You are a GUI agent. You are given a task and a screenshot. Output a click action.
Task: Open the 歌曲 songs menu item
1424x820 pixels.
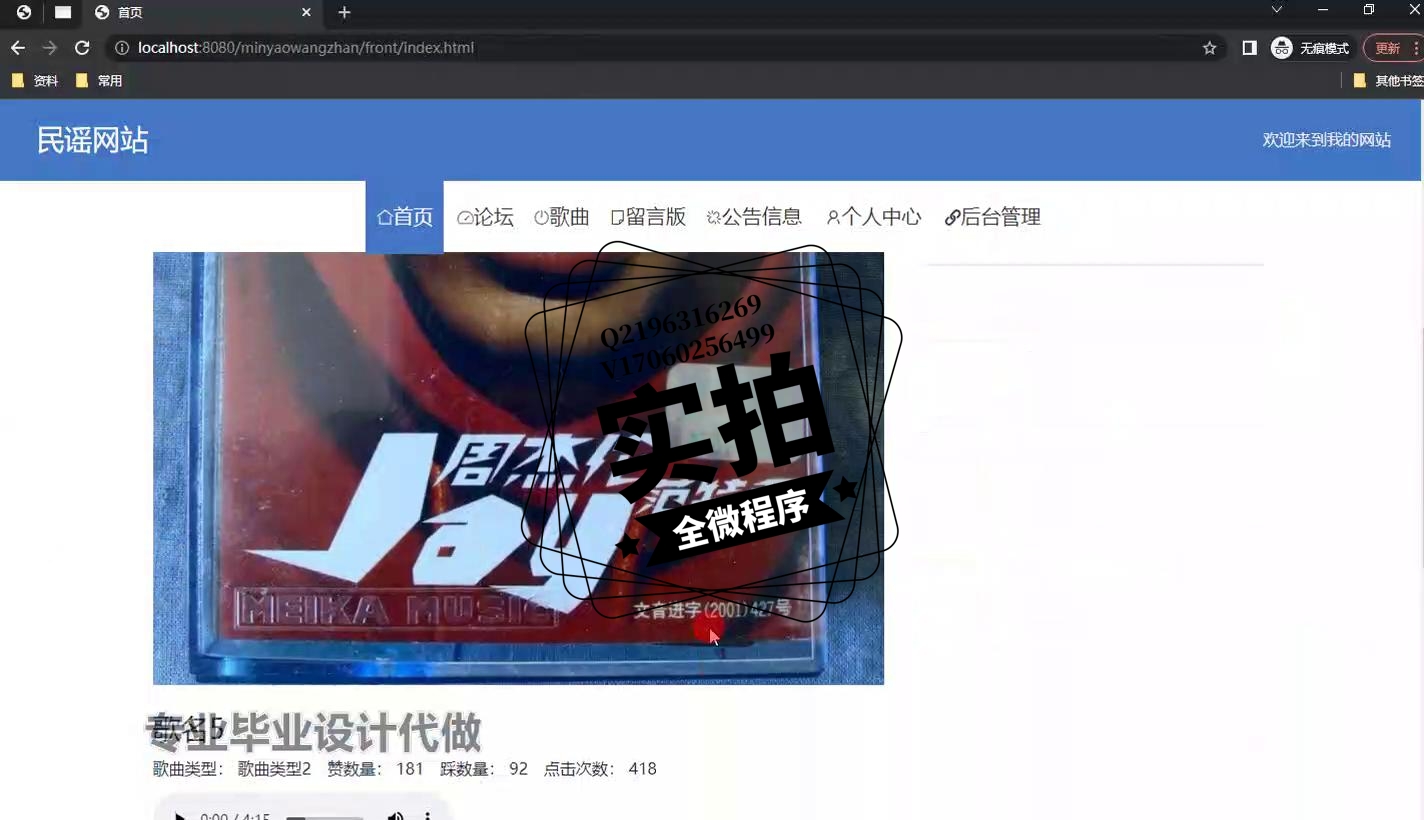coord(561,217)
